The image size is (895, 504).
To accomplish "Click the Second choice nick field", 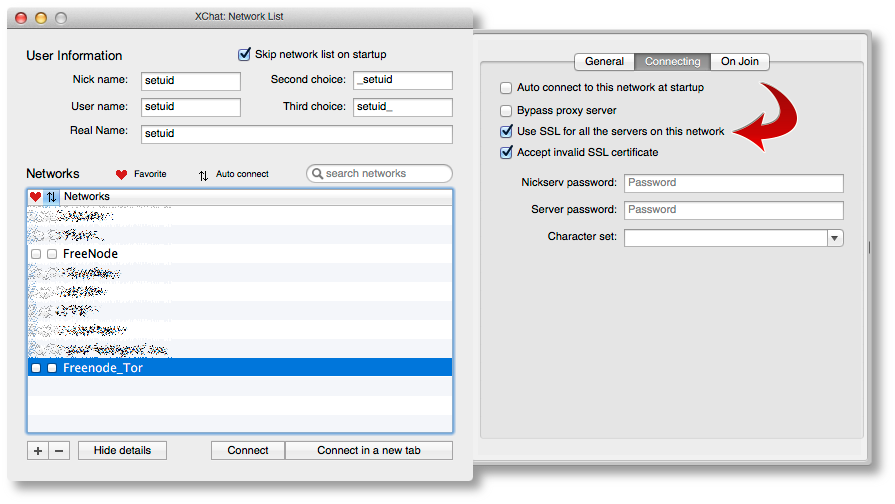I will coord(403,80).
